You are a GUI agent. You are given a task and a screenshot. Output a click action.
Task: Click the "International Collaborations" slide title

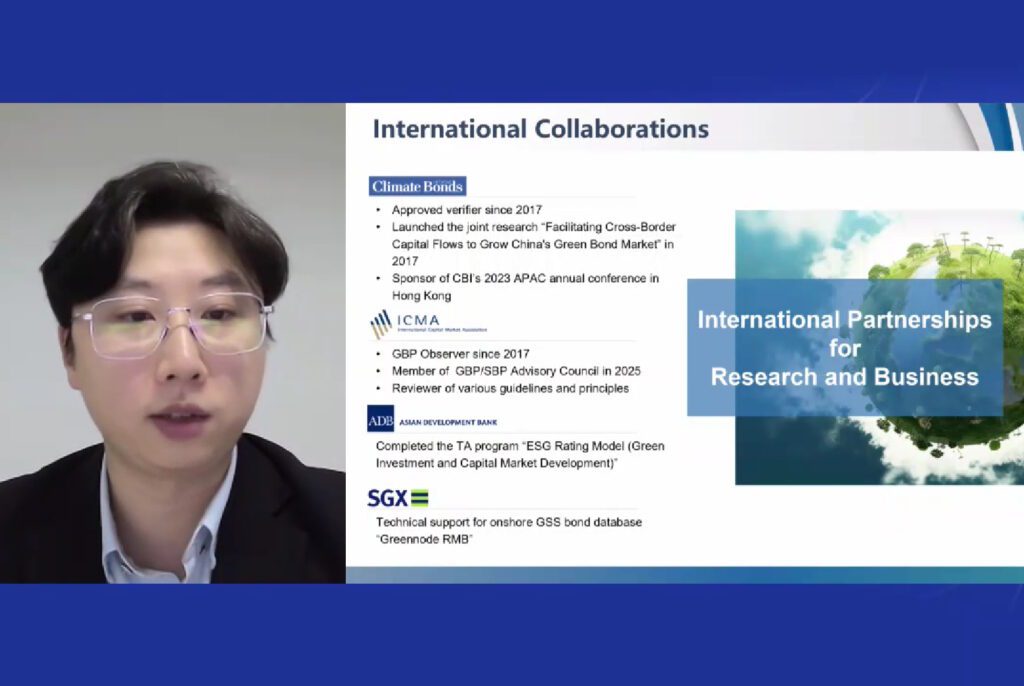540,129
